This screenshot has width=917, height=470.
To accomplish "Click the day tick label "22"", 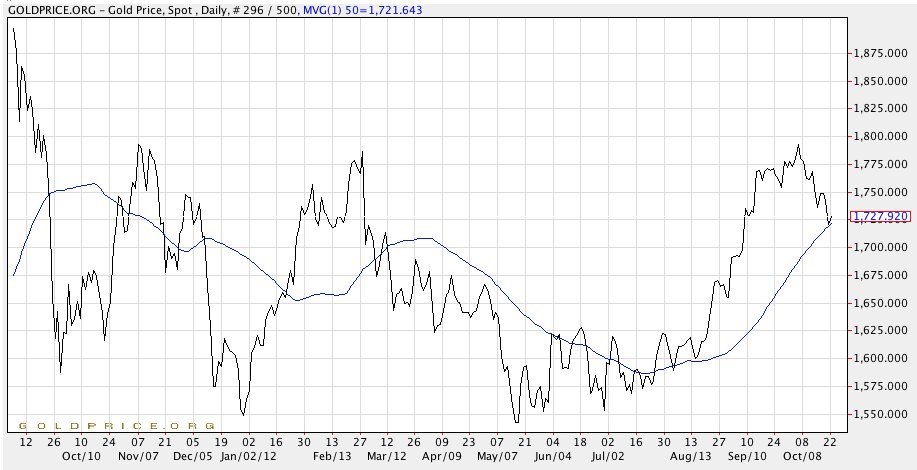I will coord(830,443).
